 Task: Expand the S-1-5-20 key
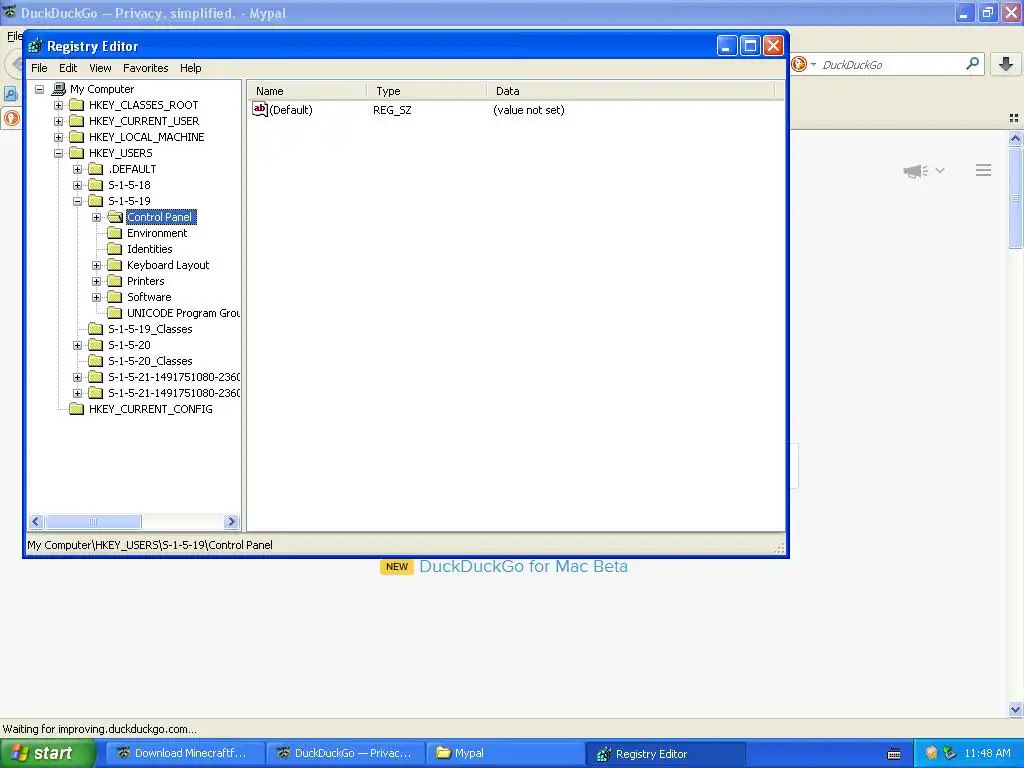click(x=78, y=345)
